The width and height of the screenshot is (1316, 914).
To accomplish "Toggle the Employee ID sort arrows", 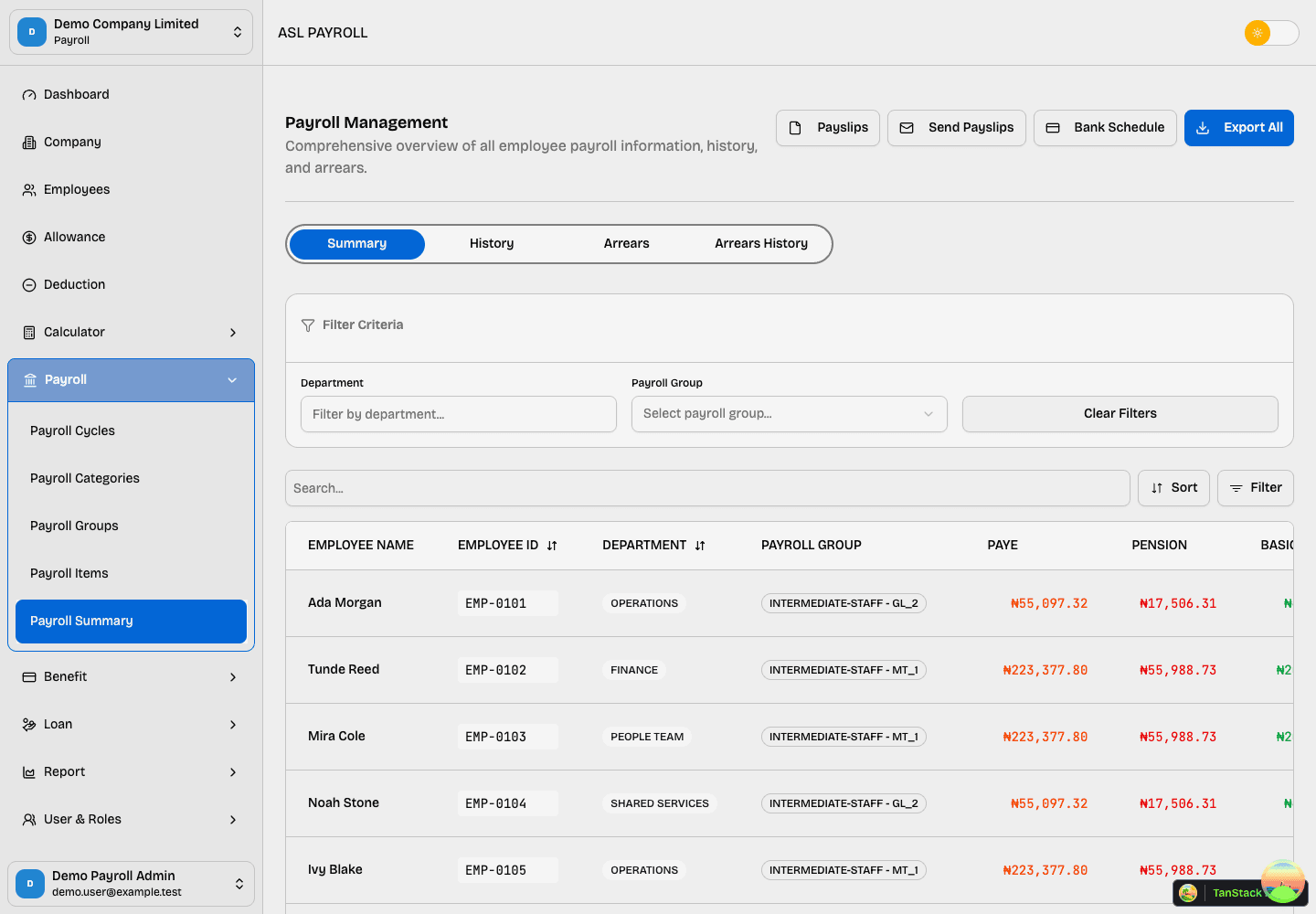I will pos(552,545).
